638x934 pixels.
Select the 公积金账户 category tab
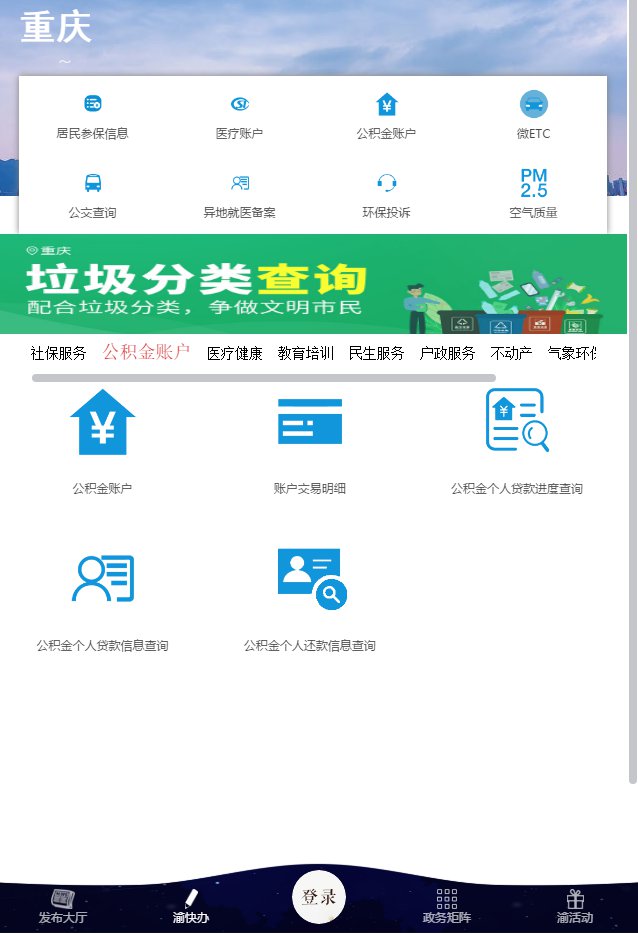point(146,352)
